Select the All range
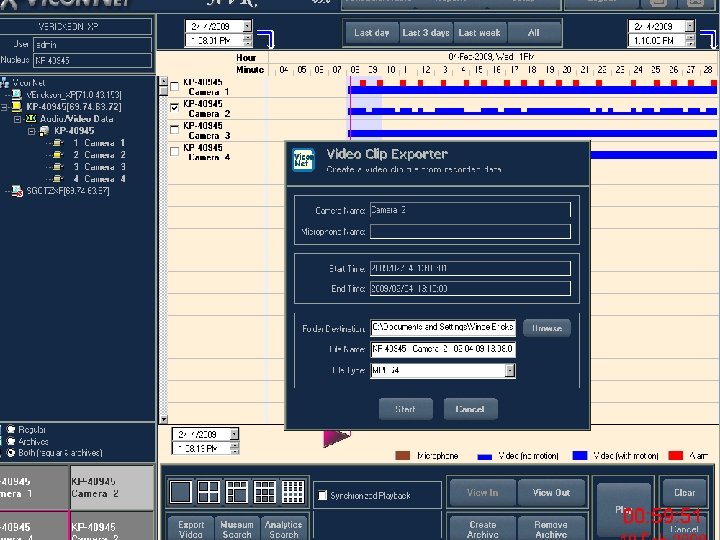Screen dimensions: 720x540 click(534, 33)
